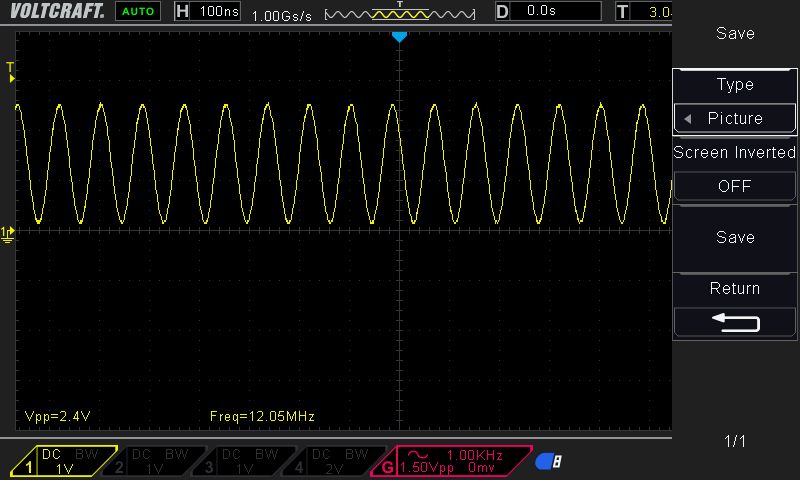Image resolution: width=800 pixels, height=480 pixels.
Task: Click the trigger level T marker
Action: click(11, 71)
